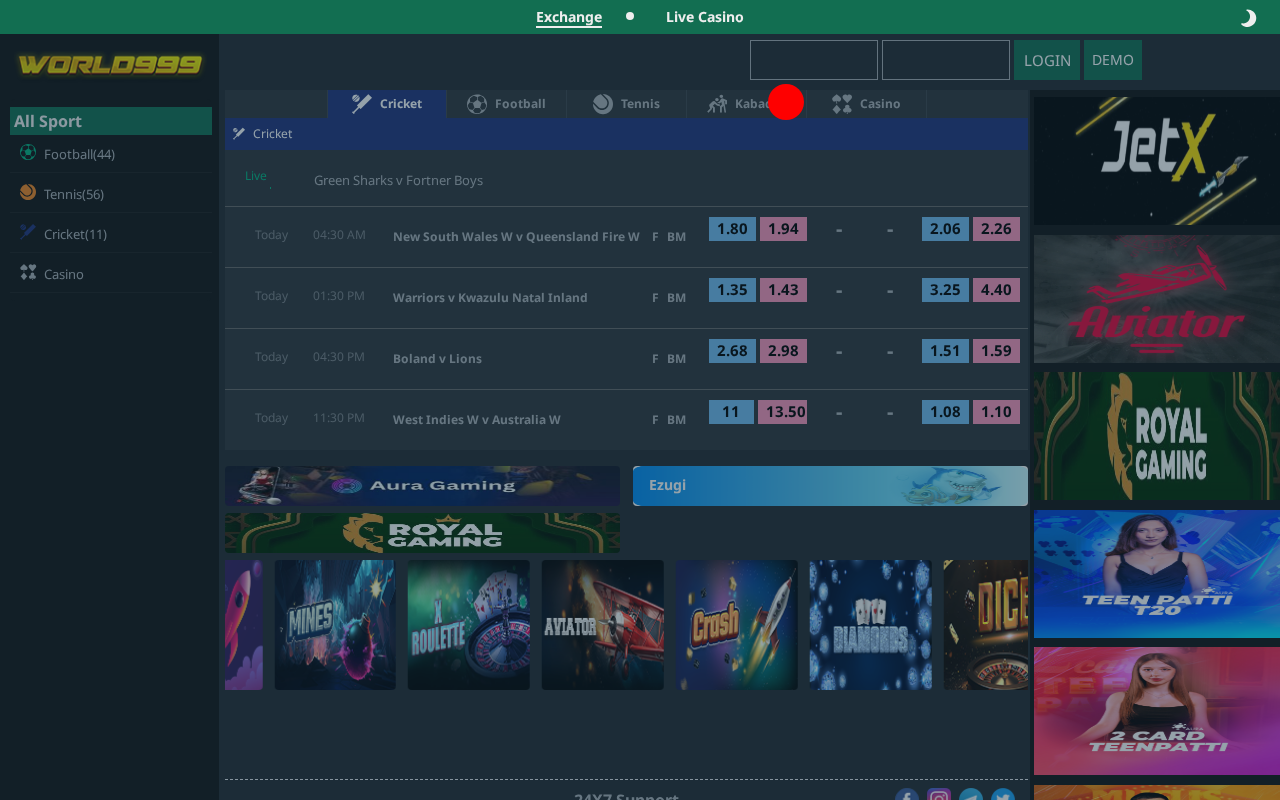This screenshot has height=800, width=1280.
Task: Open the Royal Gaming banner above Teen Patti T20
Action: pos(1157,436)
